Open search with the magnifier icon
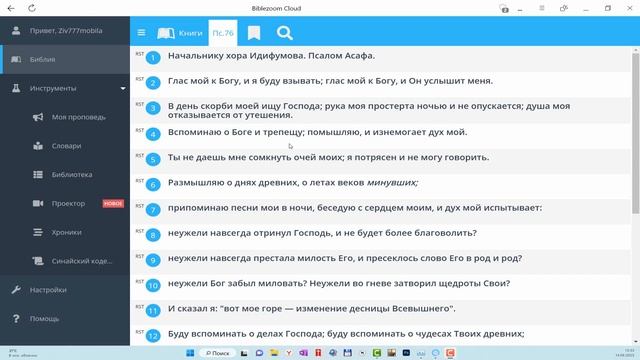 click(284, 33)
